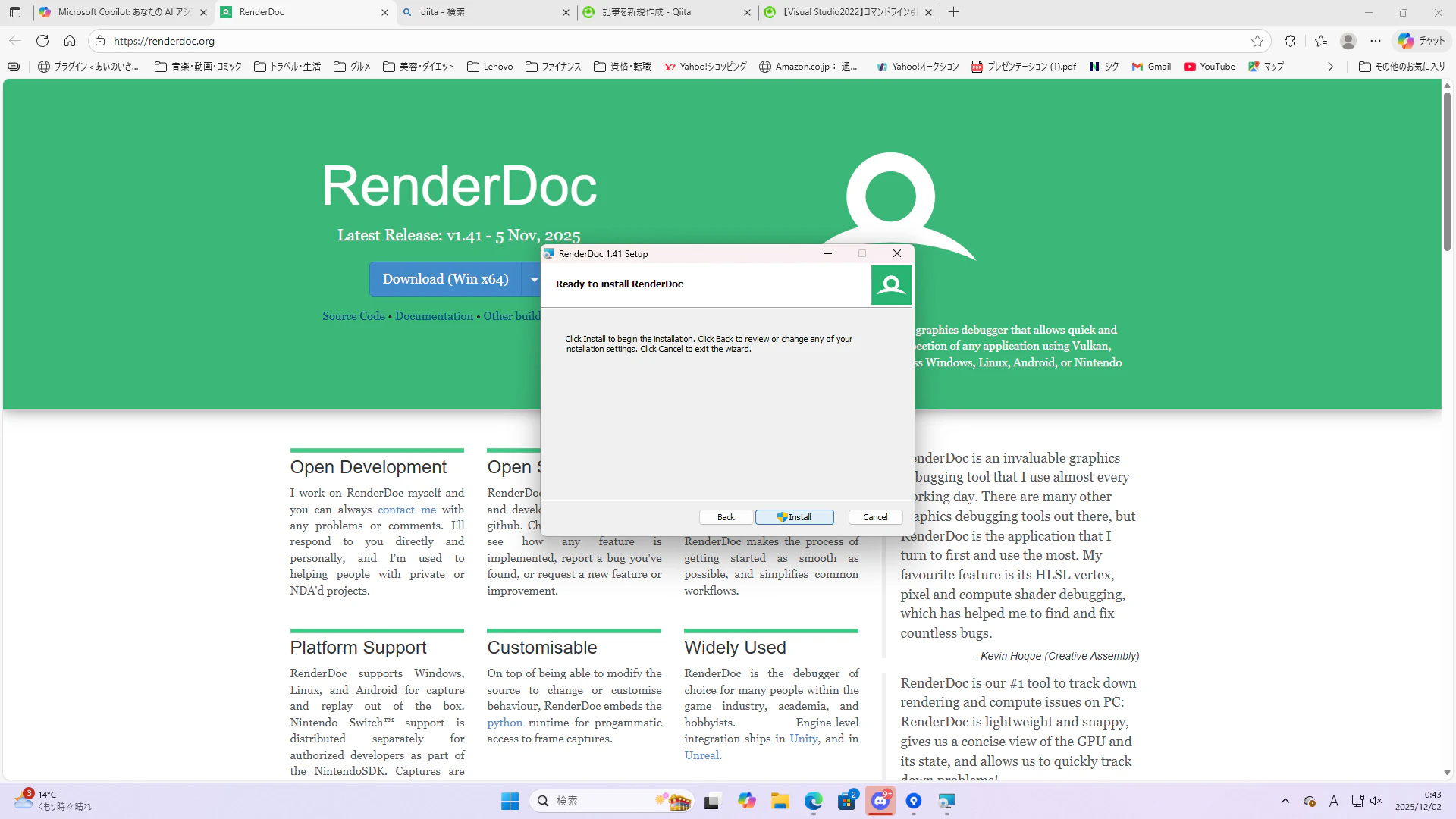Switch to the Microsoft Copilot tab
Screen dimensions: 1456x819
(x=121, y=12)
